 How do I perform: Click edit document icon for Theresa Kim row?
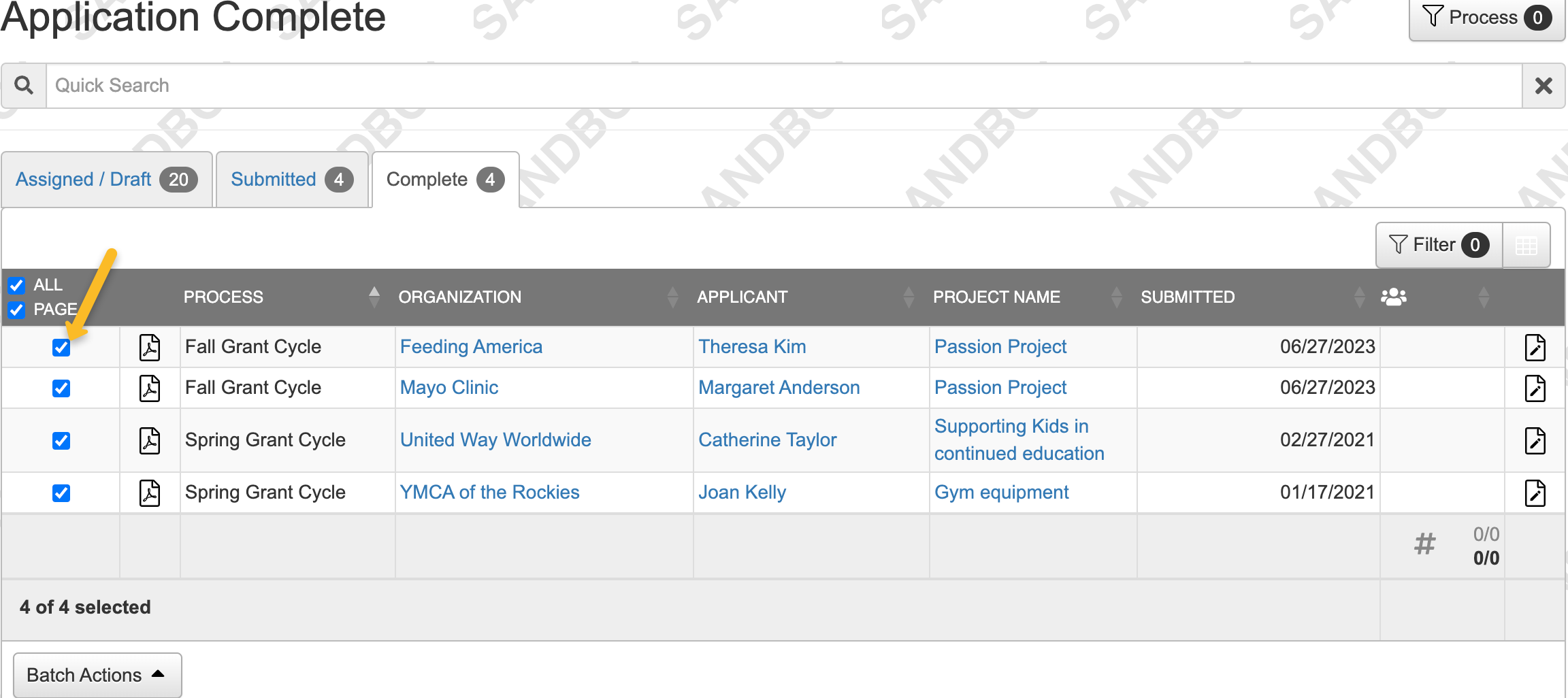point(1535,347)
